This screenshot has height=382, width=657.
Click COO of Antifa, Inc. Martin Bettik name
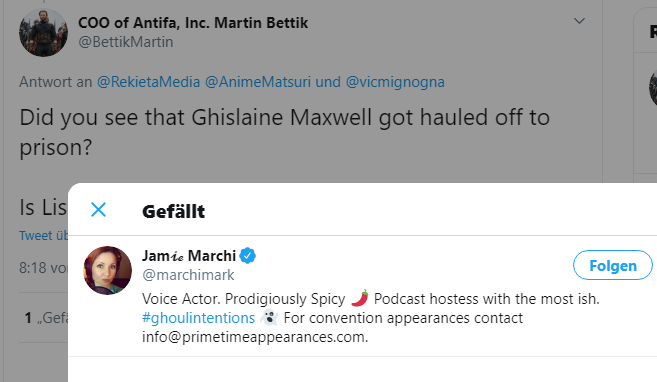pos(193,23)
